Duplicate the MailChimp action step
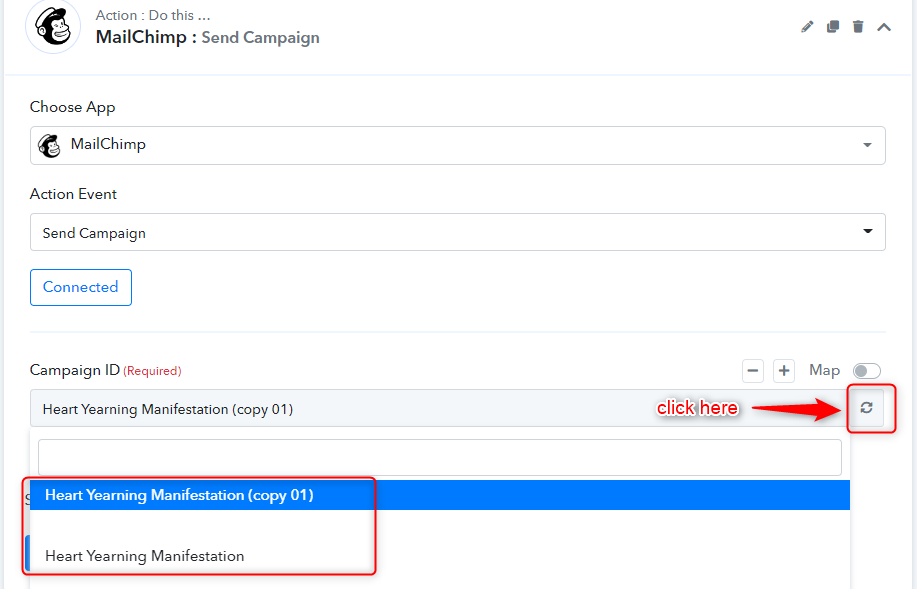Screen dimensions: 917x589 833,26
